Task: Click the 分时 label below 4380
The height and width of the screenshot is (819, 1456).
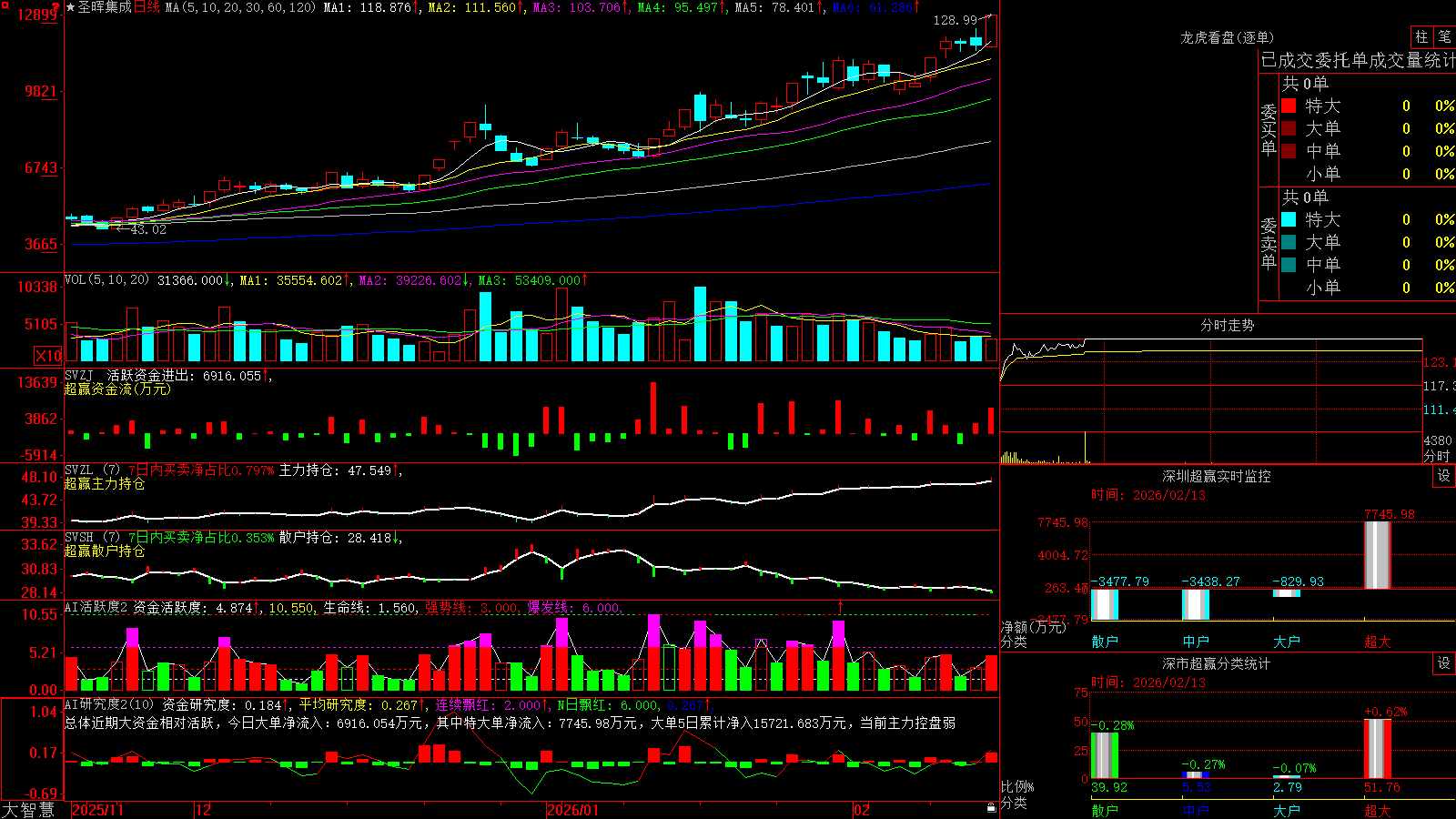Action: point(1437,456)
